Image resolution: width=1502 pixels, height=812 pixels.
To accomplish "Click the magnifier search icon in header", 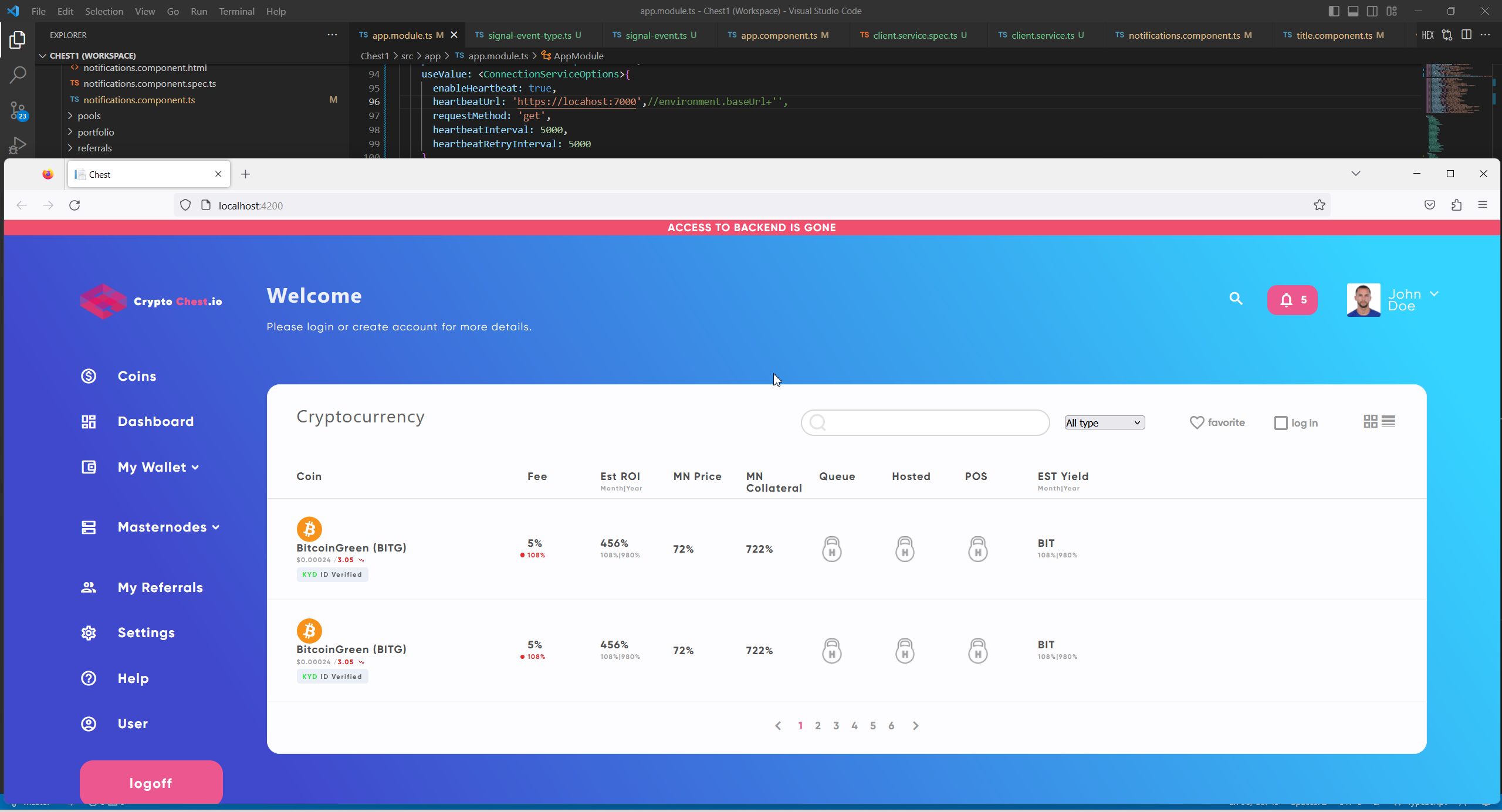I will tap(1236, 299).
